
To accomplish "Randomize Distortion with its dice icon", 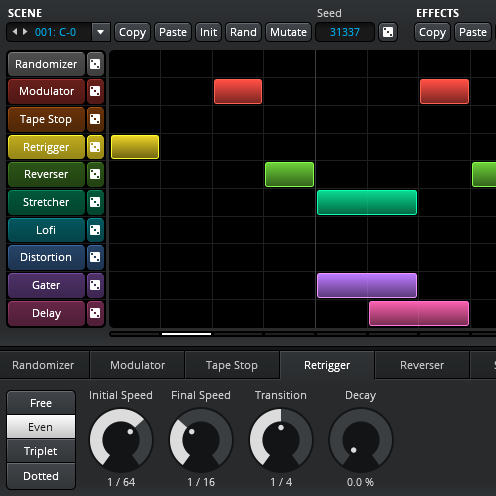I will click(x=95, y=257).
